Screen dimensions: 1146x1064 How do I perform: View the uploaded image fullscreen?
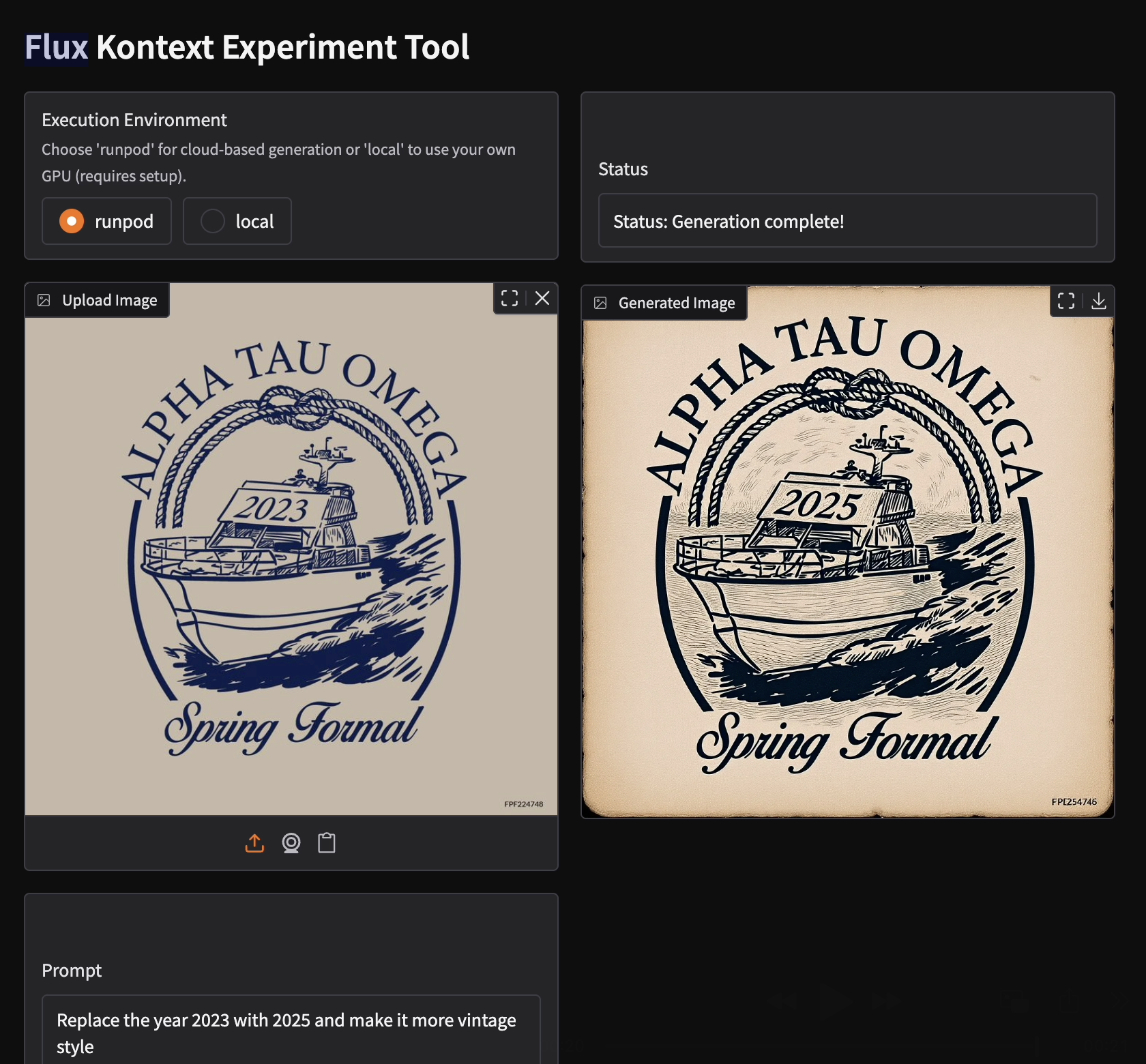coord(509,298)
